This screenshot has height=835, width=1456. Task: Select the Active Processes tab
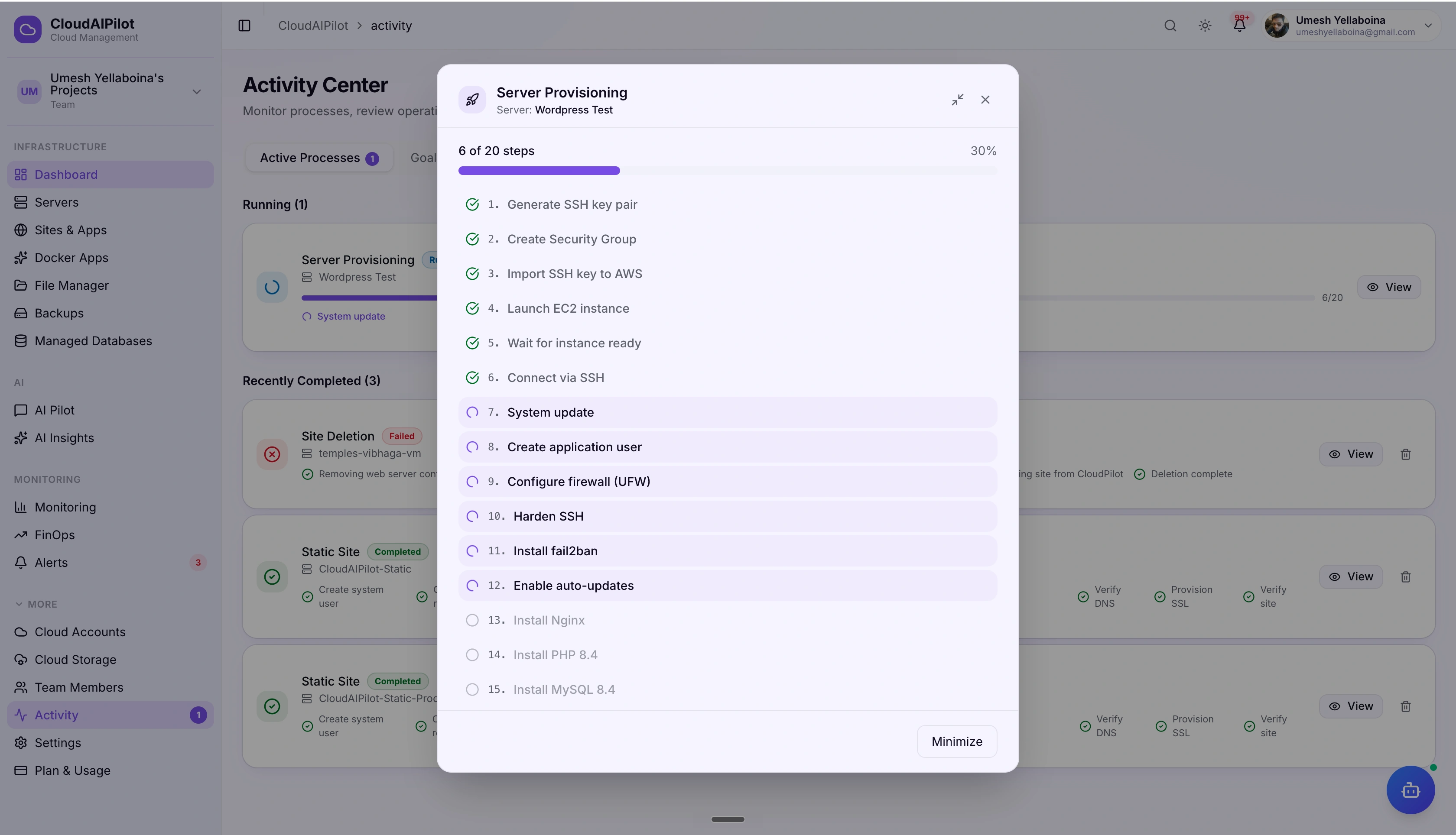(319, 158)
